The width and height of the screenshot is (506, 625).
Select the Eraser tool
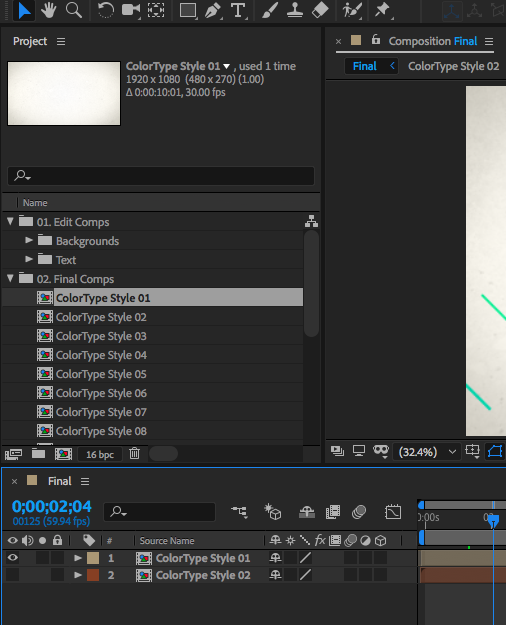pos(320,10)
